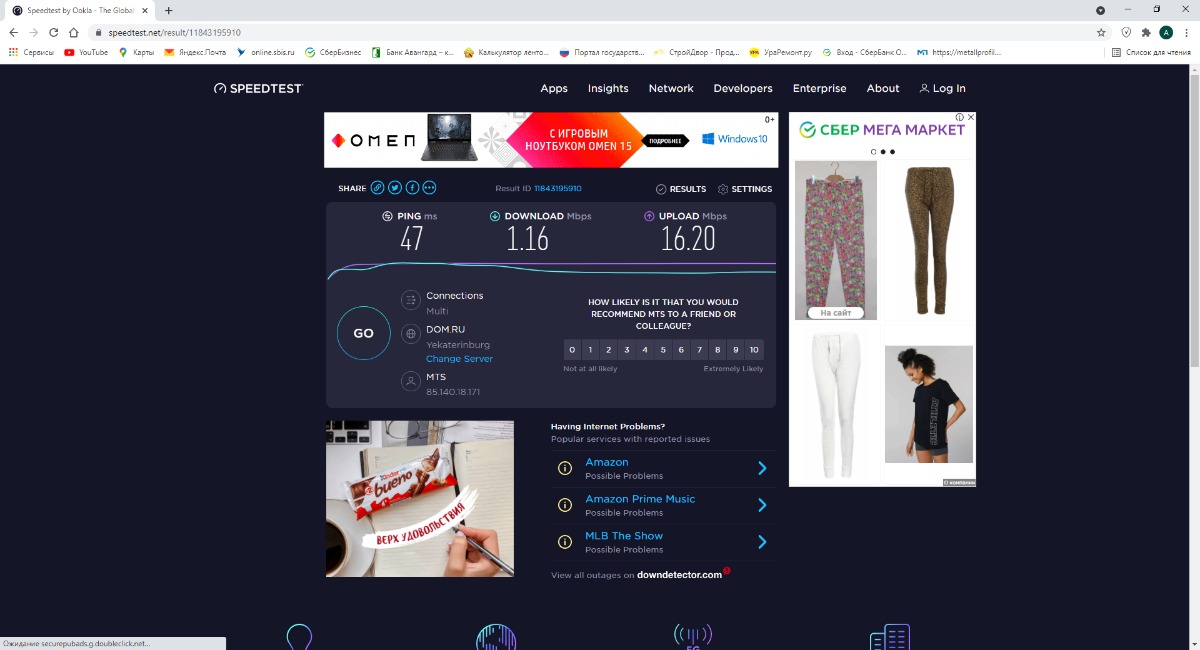The height and width of the screenshot is (650, 1200).
Task: Click the Change Server link
Action: click(x=459, y=359)
